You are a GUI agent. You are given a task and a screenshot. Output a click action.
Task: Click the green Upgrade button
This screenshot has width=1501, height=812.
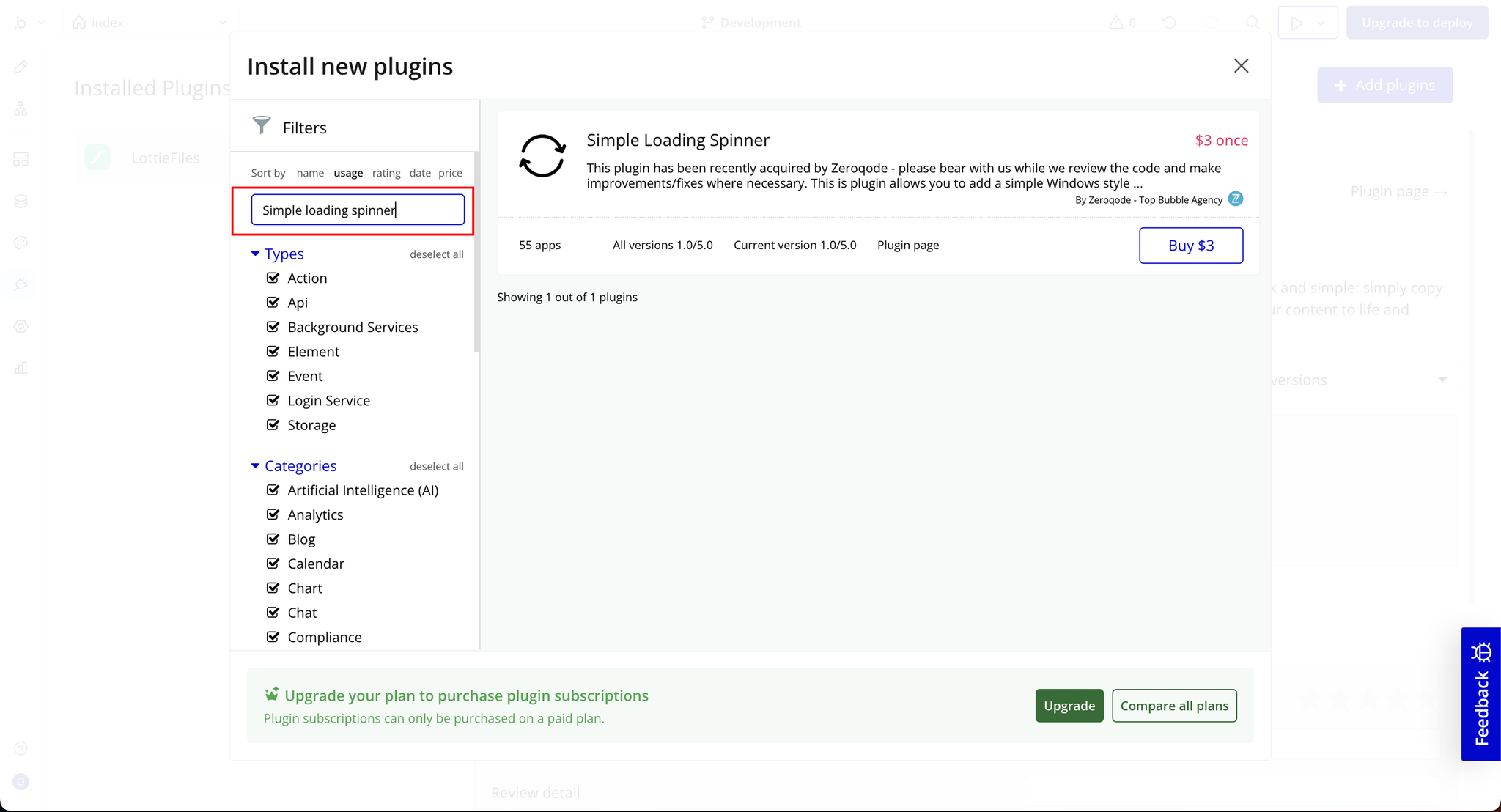(1069, 706)
